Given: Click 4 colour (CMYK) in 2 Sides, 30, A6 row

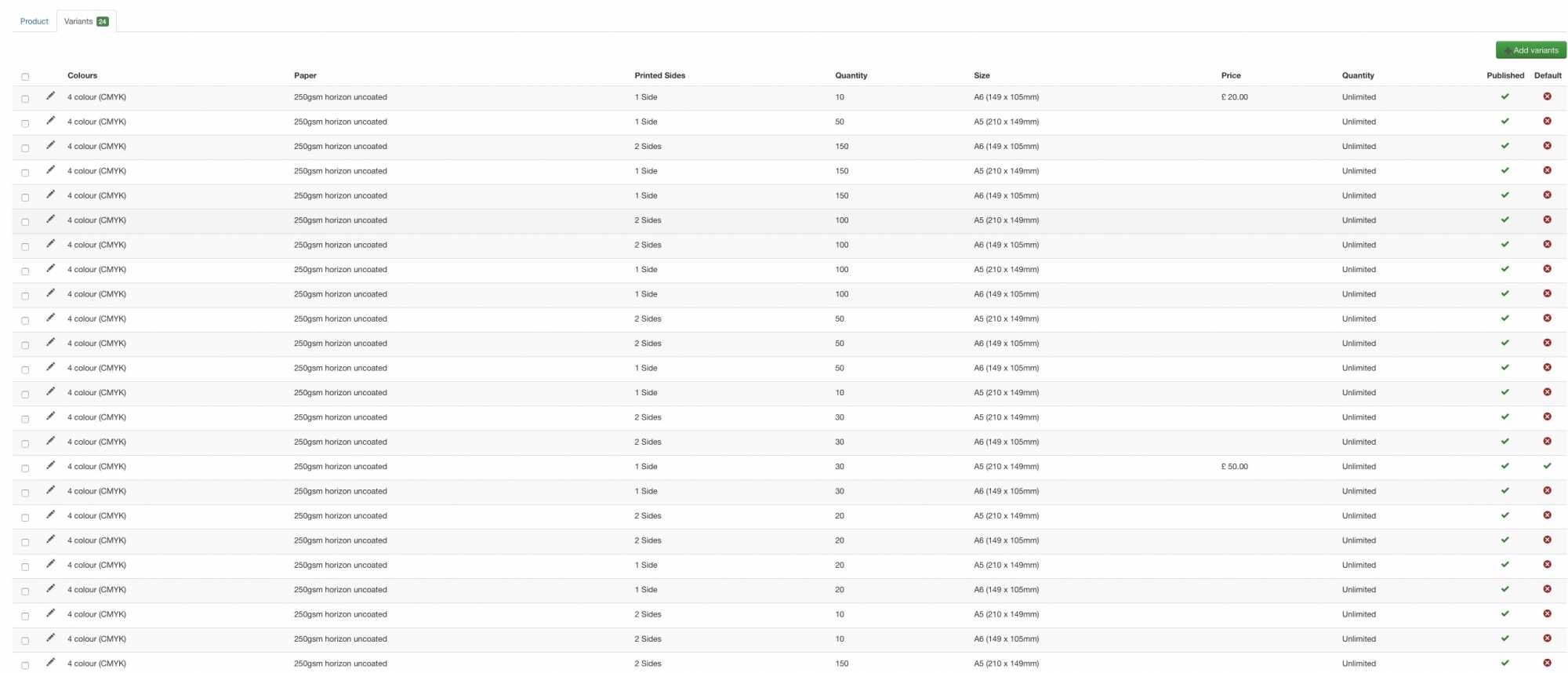Looking at the screenshot, I should (96, 442).
